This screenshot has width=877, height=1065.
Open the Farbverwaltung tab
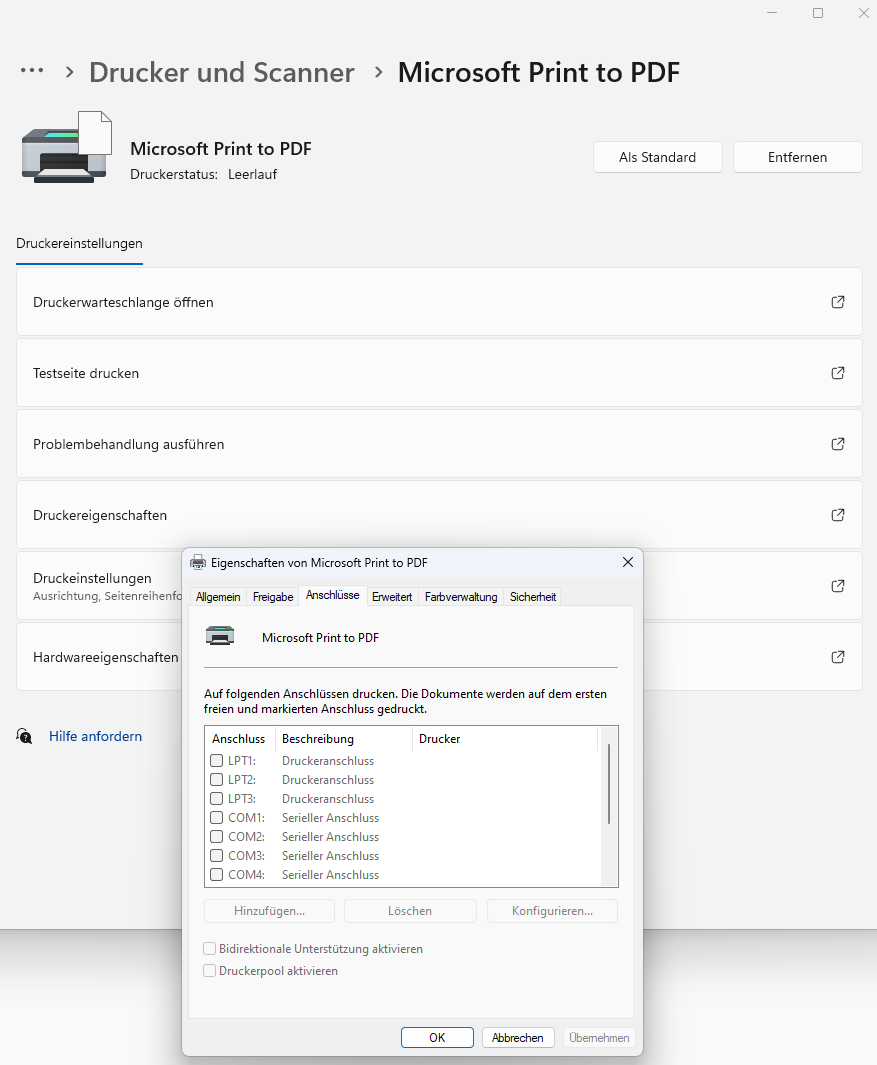[x=461, y=596]
